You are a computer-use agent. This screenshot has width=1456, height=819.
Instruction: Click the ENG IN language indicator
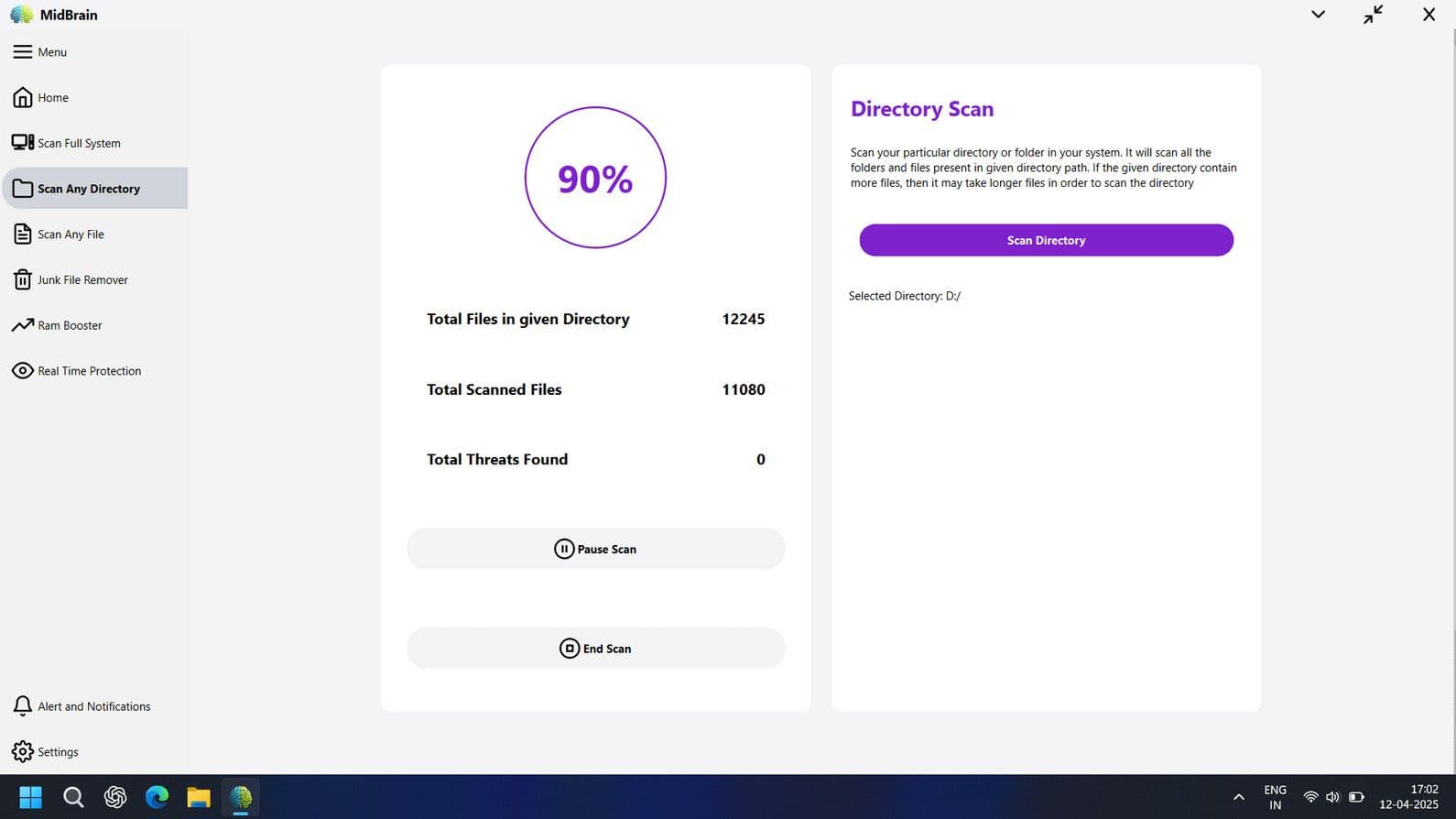coord(1275,797)
